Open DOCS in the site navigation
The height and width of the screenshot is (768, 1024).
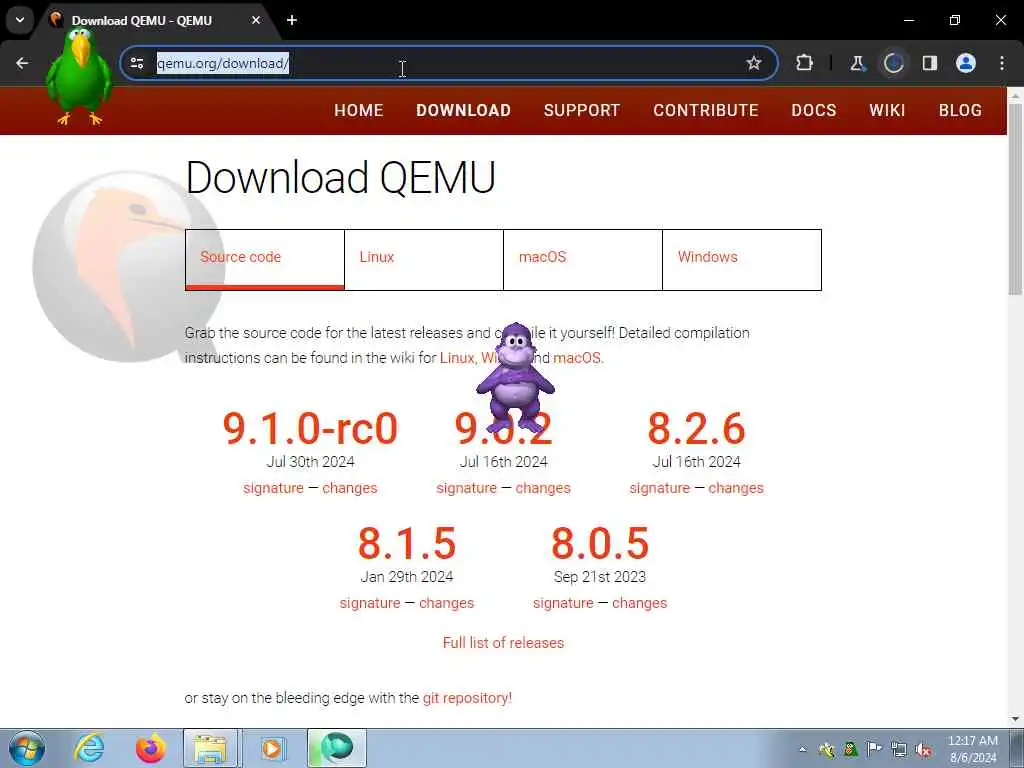click(x=814, y=110)
